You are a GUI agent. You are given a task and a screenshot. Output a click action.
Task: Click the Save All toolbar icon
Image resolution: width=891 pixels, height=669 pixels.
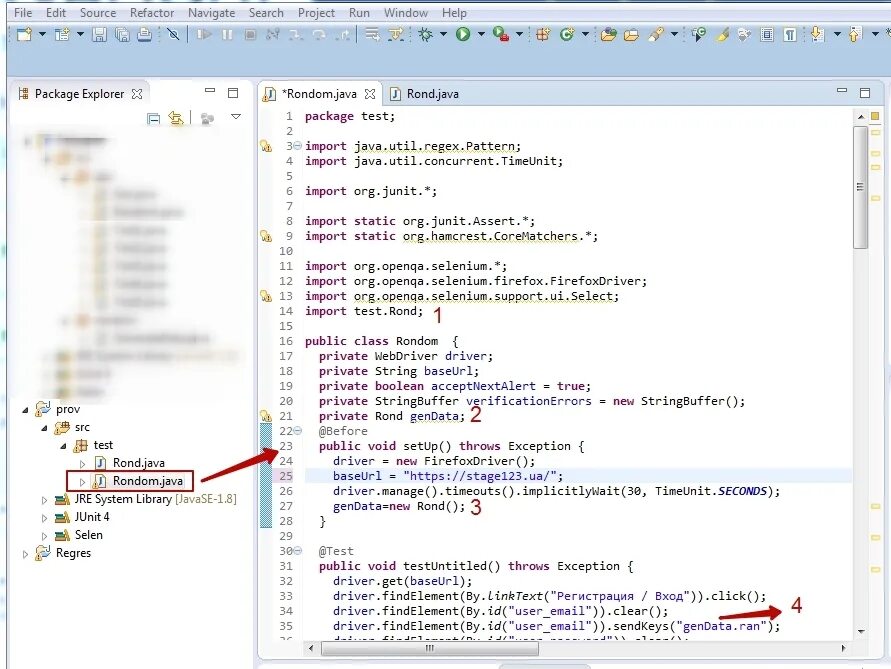click(x=122, y=35)
